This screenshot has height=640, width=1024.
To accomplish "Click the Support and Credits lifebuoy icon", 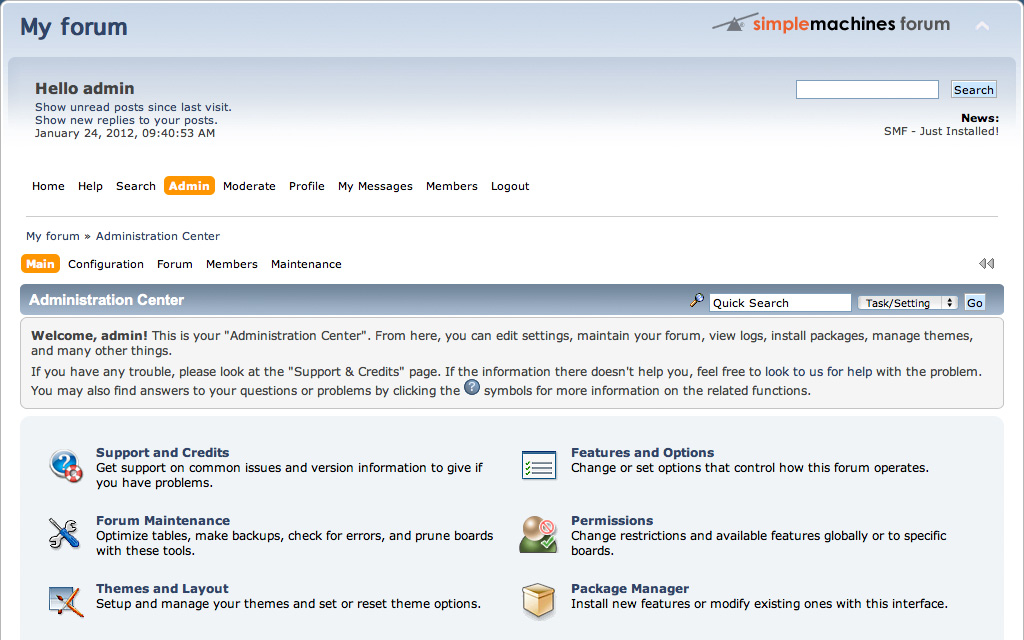I will (x=66, y=466).
